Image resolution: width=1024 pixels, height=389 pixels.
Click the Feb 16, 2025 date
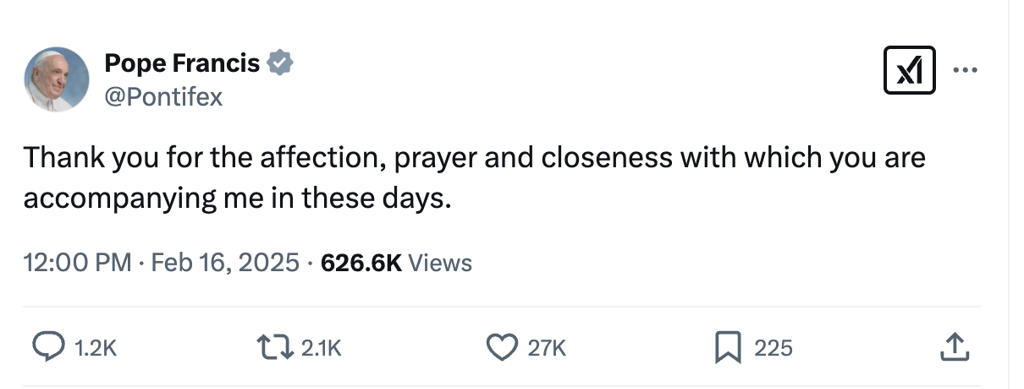pos(225,263)
